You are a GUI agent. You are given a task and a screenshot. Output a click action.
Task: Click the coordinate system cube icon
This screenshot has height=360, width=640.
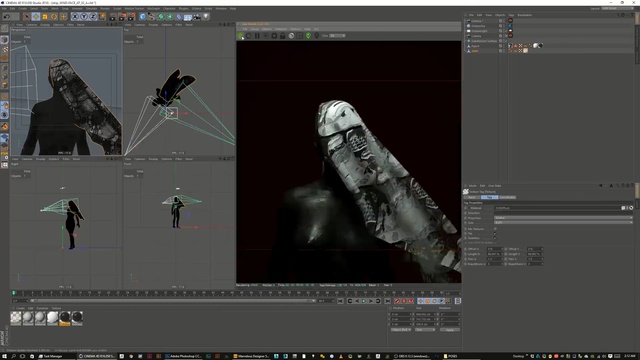pos(102,17)
